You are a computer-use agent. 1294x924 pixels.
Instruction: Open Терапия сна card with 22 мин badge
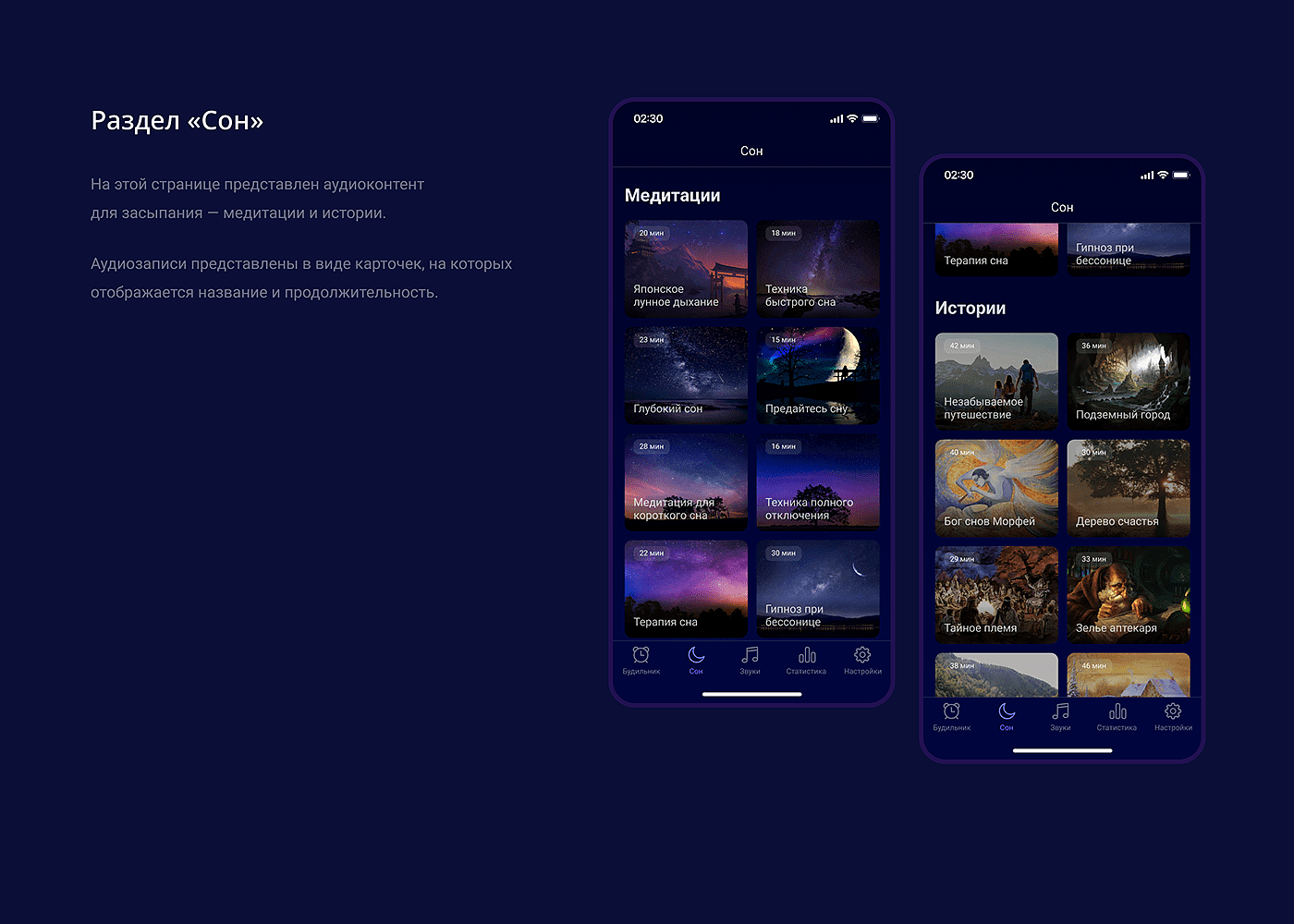click(x=686, y=589)
